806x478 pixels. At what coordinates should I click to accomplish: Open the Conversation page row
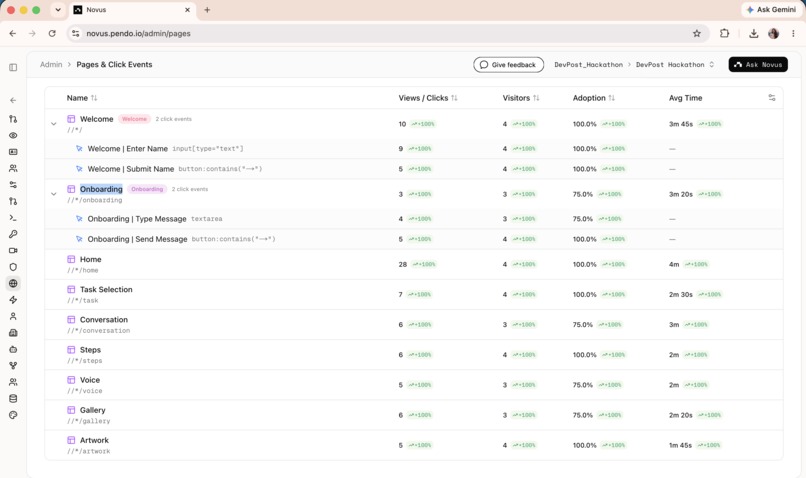414,324
